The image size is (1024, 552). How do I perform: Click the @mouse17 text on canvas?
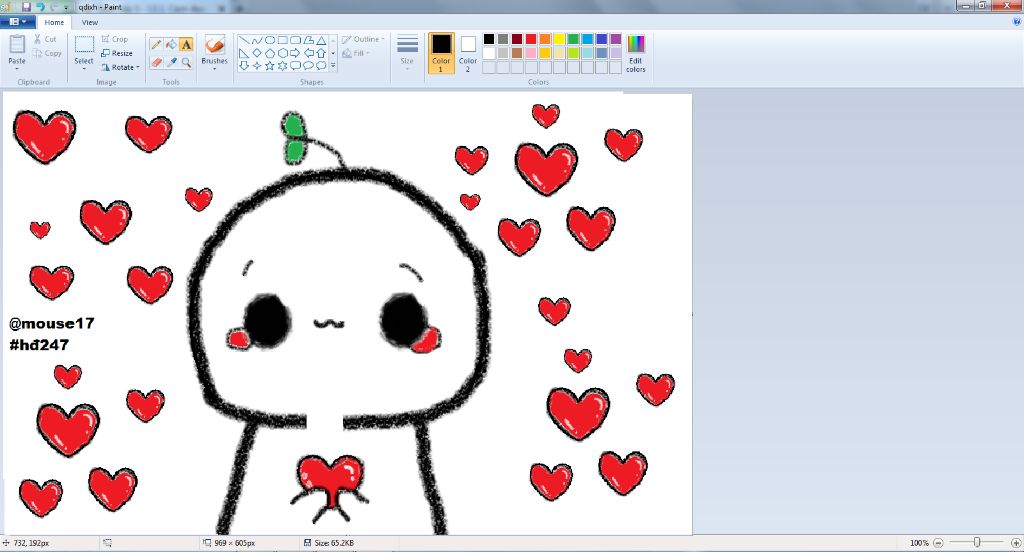click(x=52, y=323)
